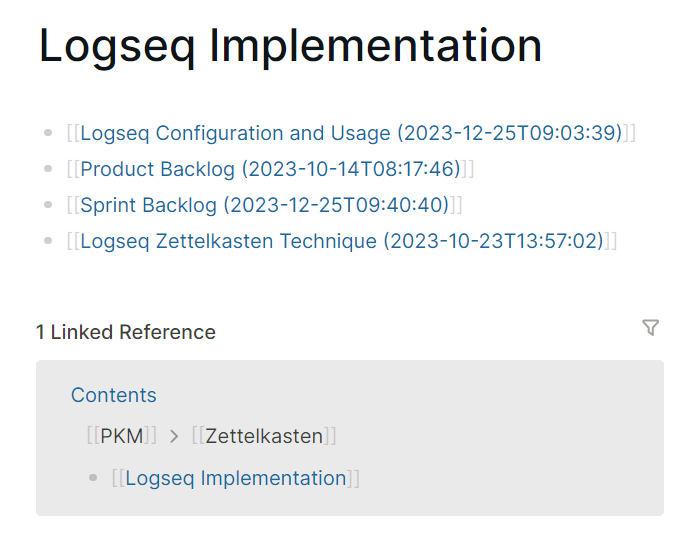Open the PKM breadcrumb link
This screenshot has height=550, width=696.
pos(122,436)
